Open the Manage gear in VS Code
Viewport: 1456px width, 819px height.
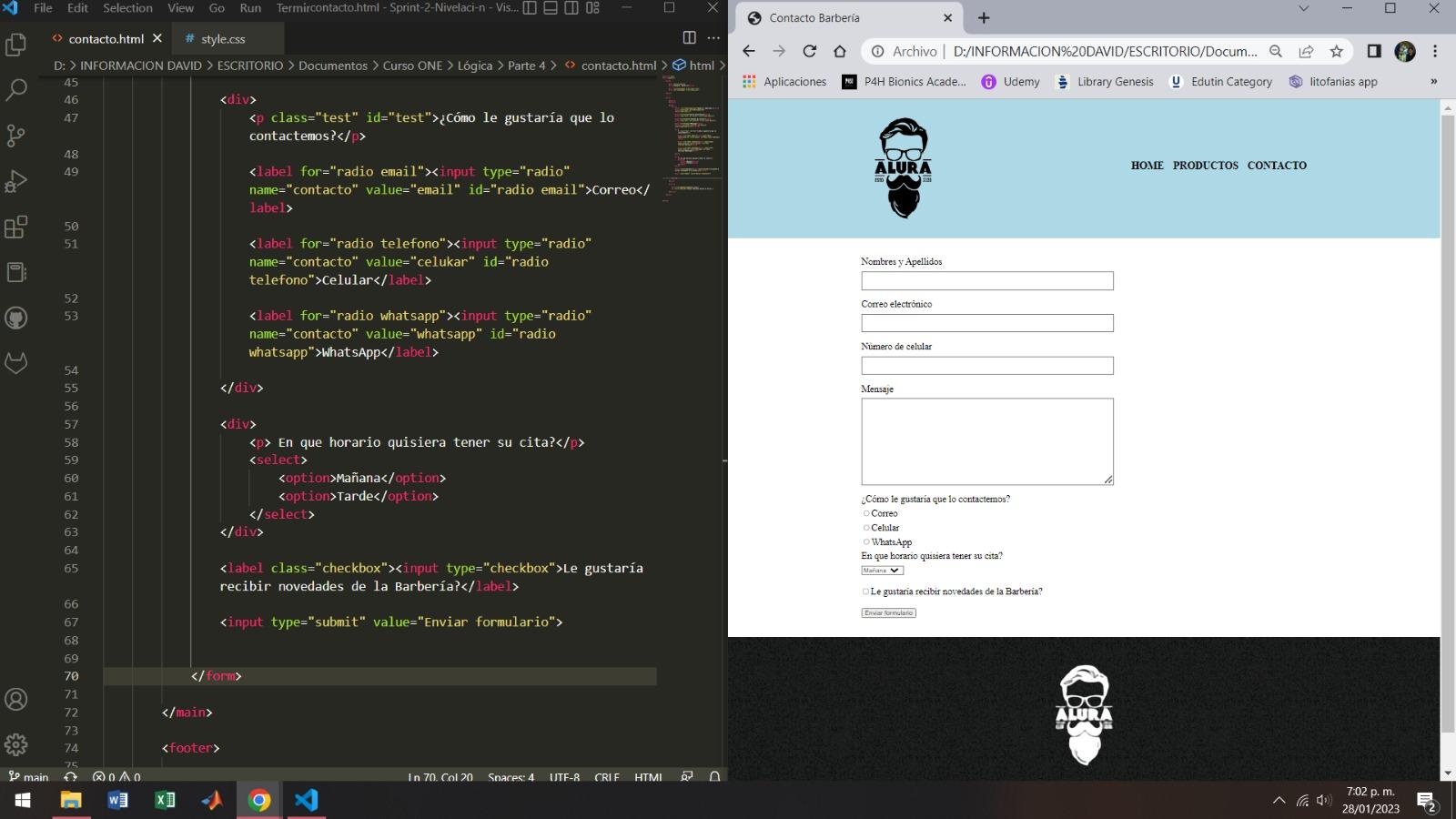(x=16, y=744)
